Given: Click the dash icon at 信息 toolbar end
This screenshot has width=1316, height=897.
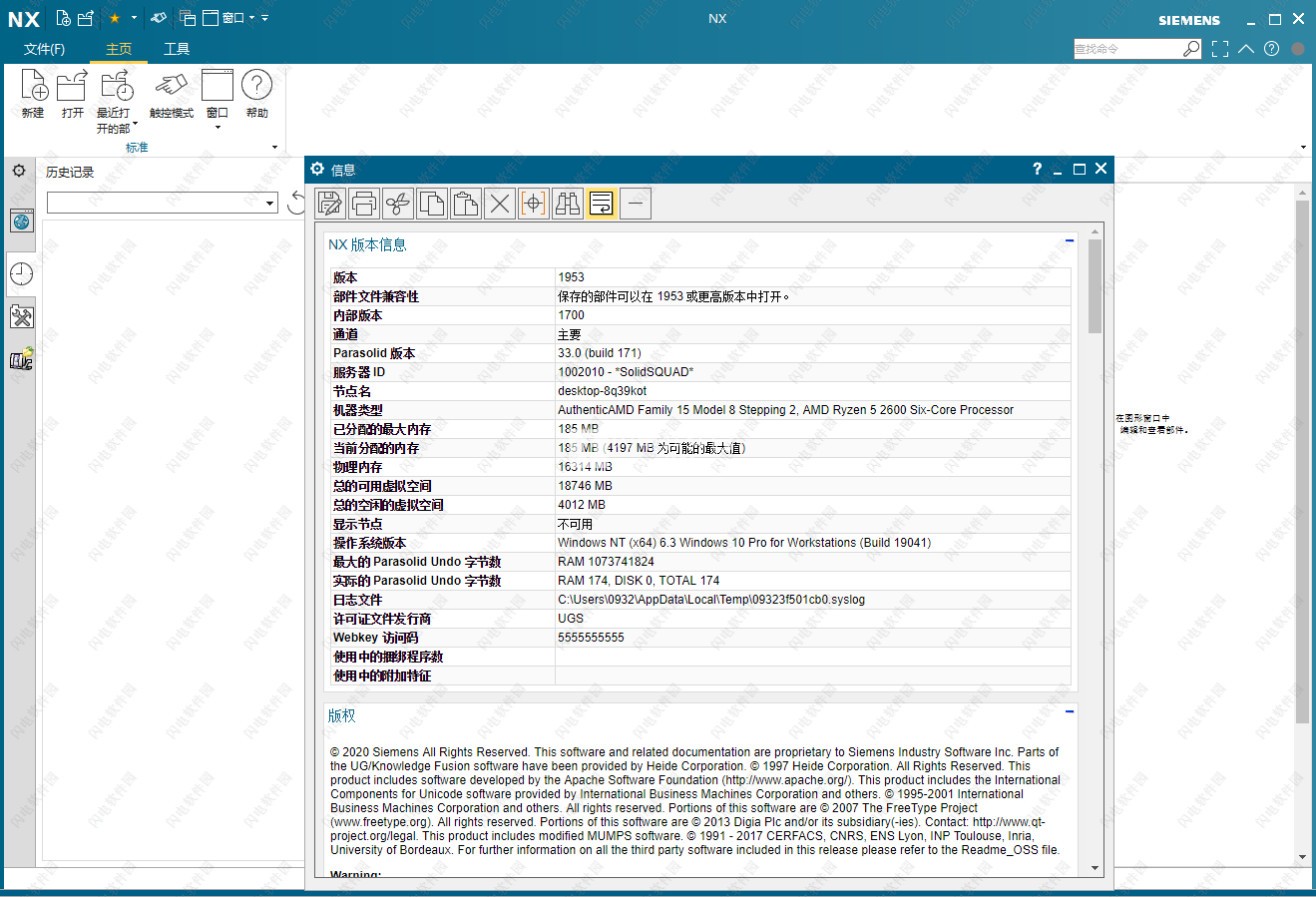Looking at the screenshot, I should (636, 204).
